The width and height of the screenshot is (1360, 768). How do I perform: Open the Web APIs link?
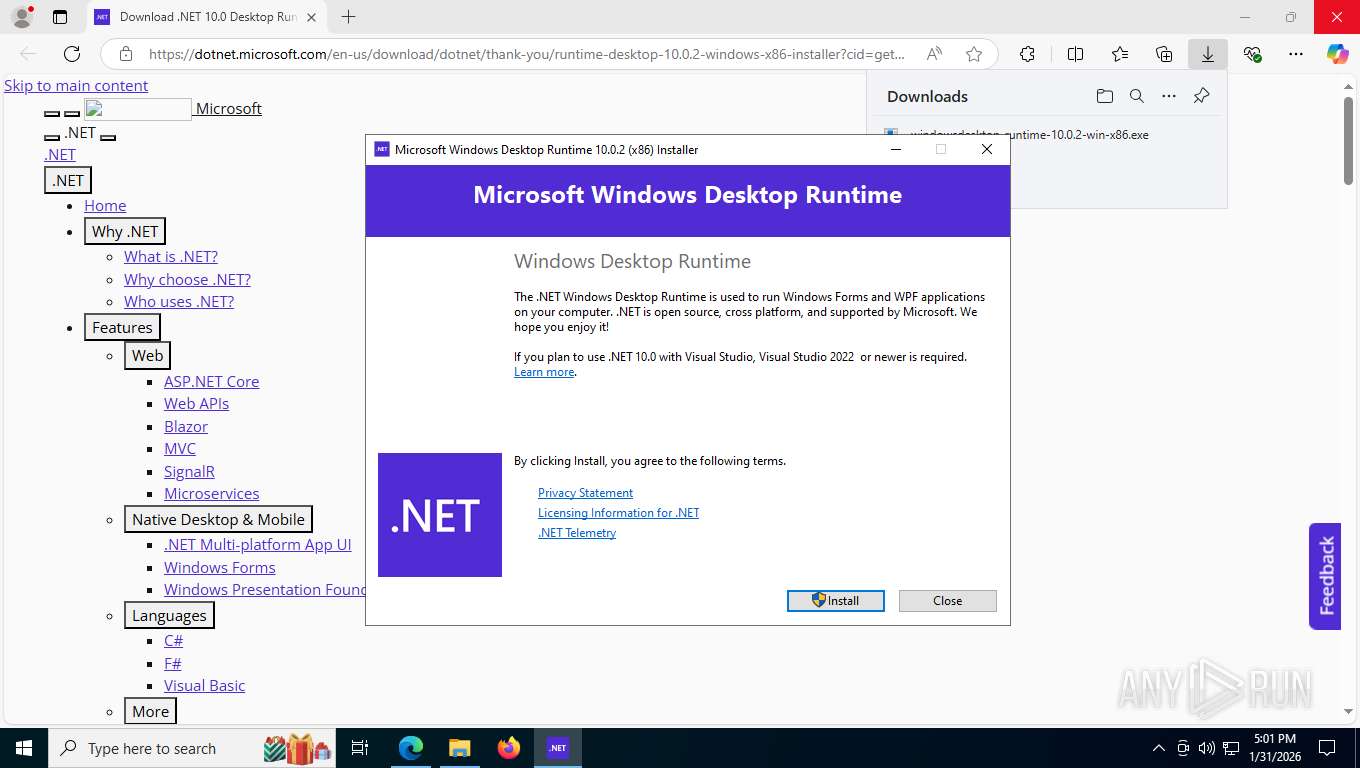click(x=196, y=403)
